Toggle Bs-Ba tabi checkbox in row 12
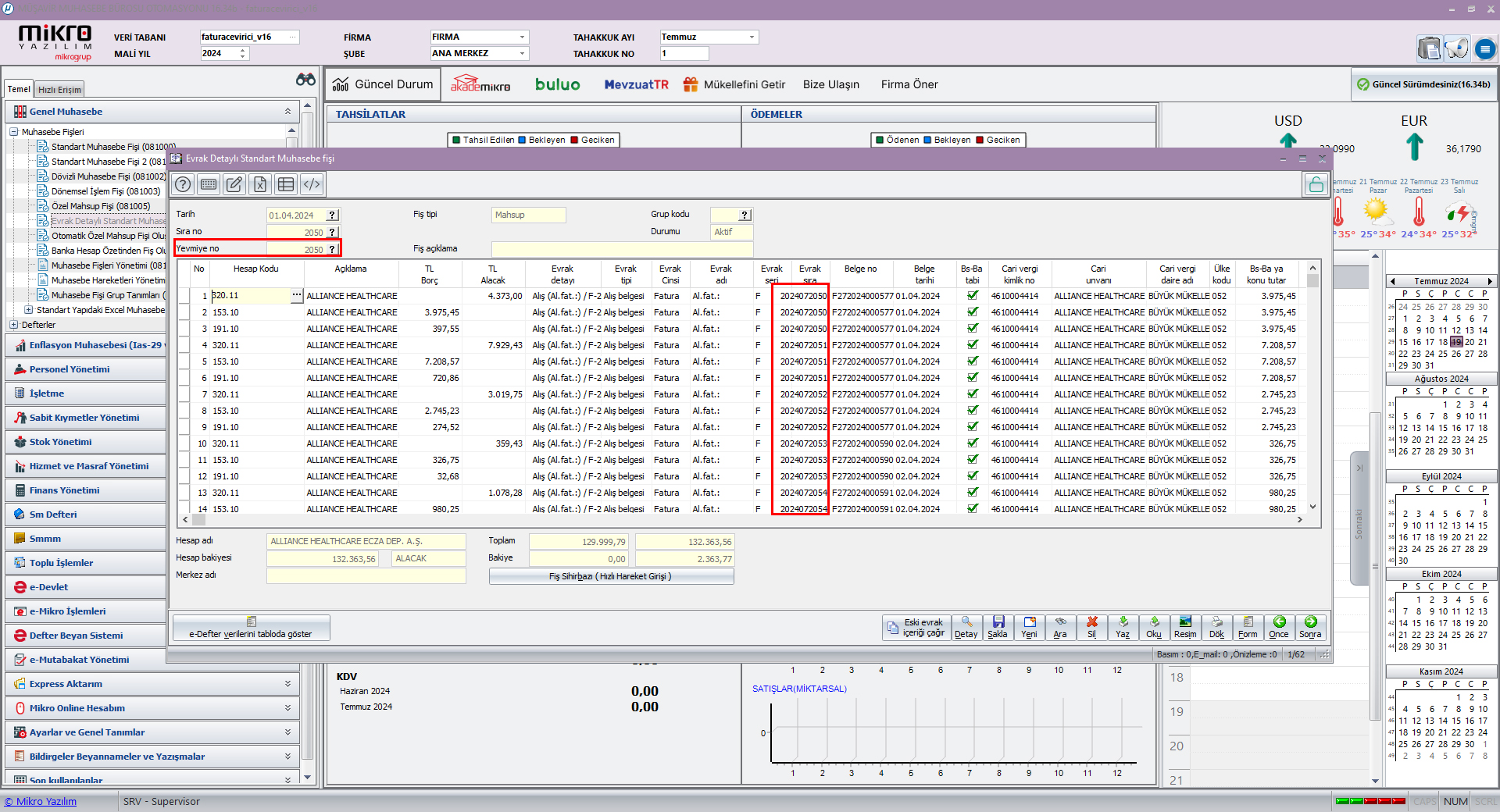 (972, 476)
